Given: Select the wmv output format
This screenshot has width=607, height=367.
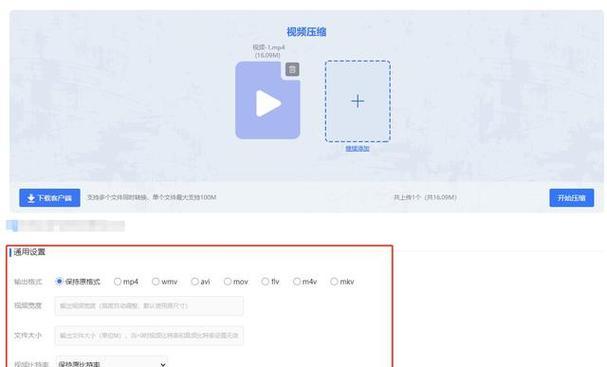Looking at the screenshot, I should (155, 281).
